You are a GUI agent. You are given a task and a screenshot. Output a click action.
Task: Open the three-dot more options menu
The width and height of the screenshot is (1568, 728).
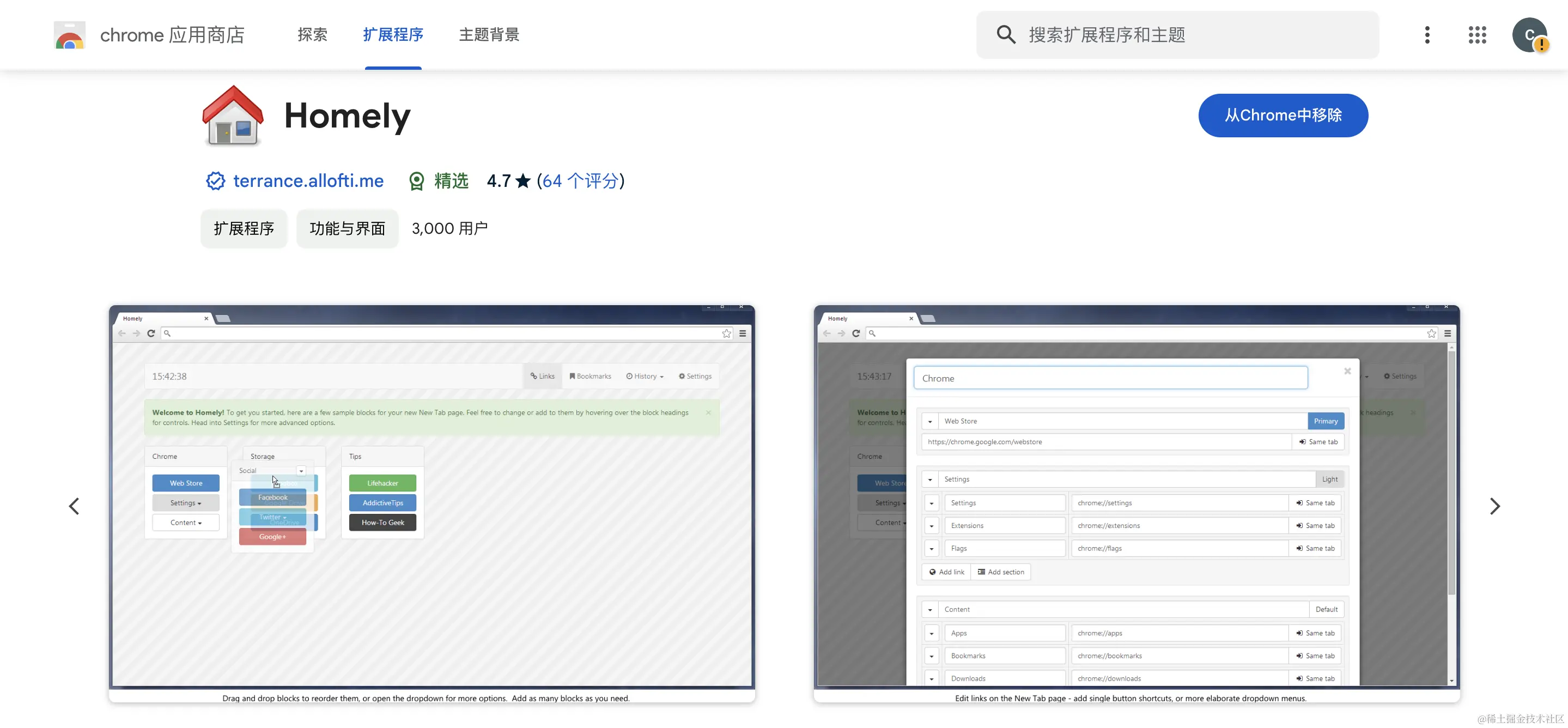[x=1427, y=35]
